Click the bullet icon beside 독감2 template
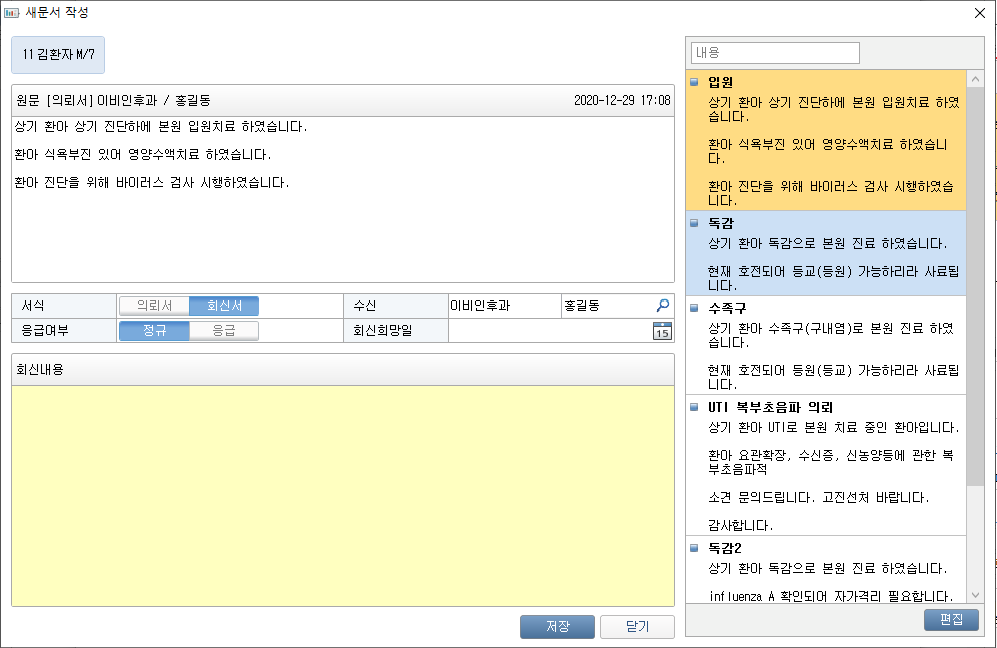 click(x=695, y=547)
